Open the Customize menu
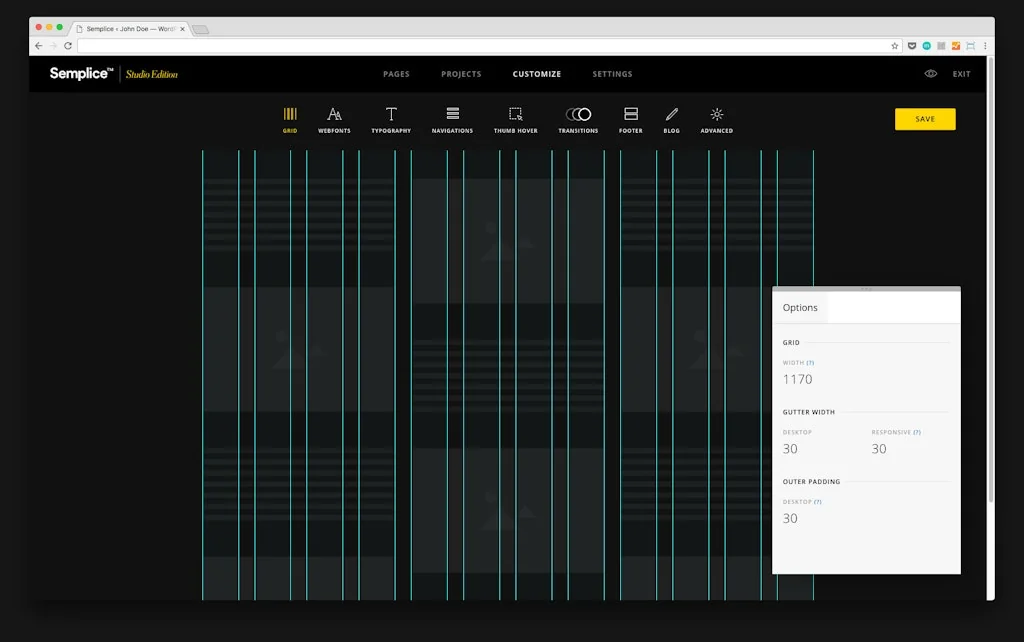 [x=537, y=74]
